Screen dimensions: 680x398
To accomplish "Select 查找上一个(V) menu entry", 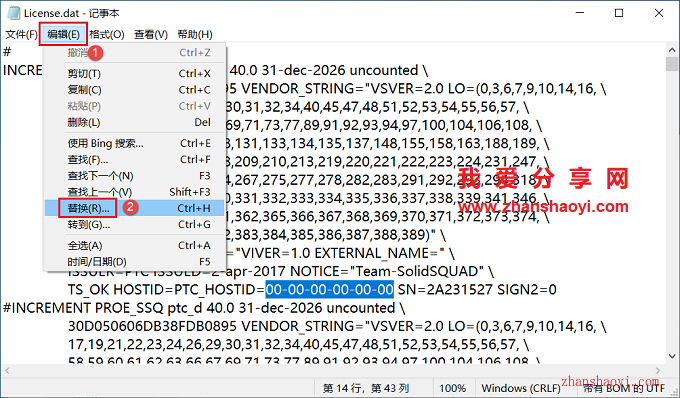I will pos(134,192).
